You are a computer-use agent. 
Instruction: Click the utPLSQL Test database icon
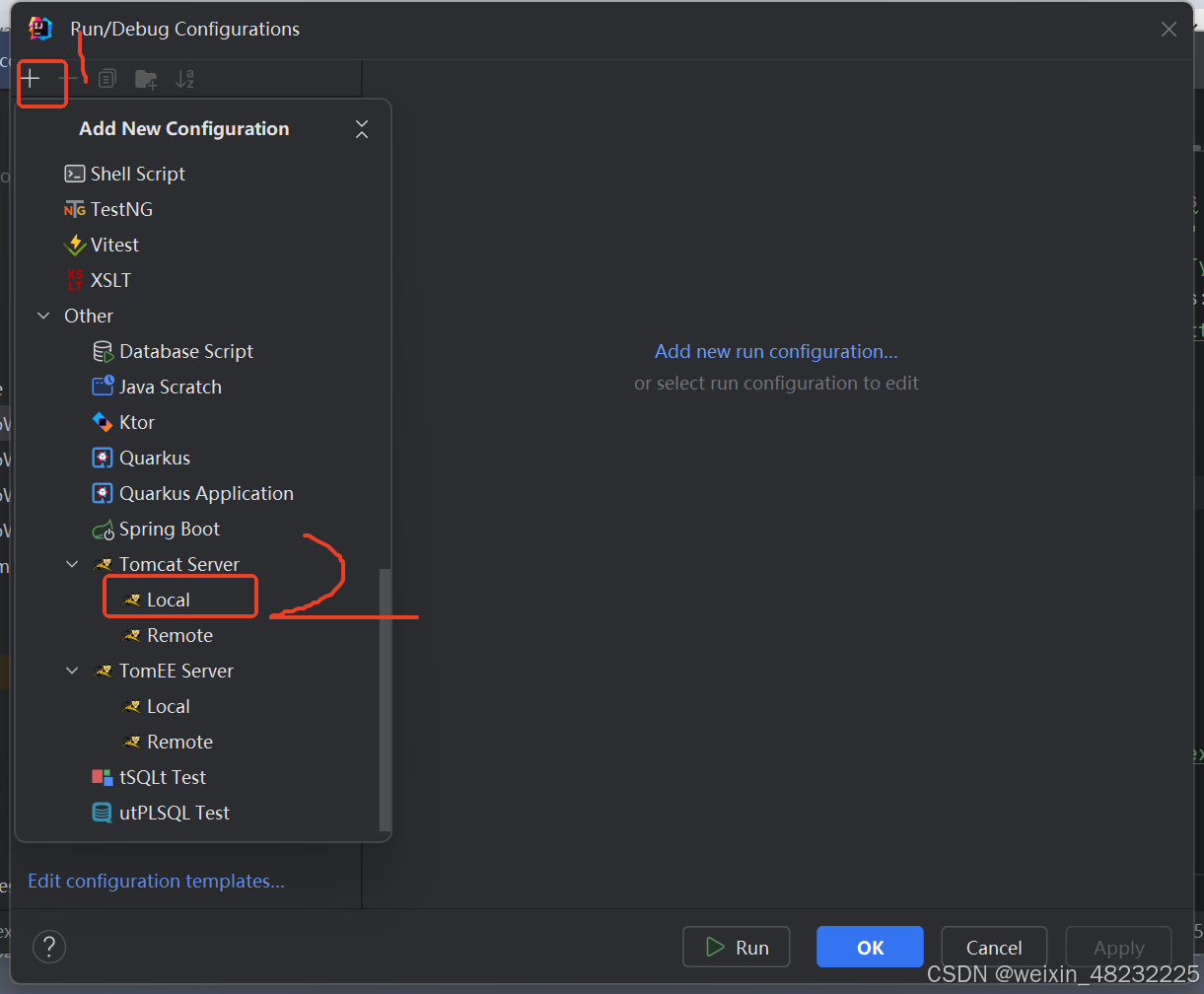(x=103, y=813)
